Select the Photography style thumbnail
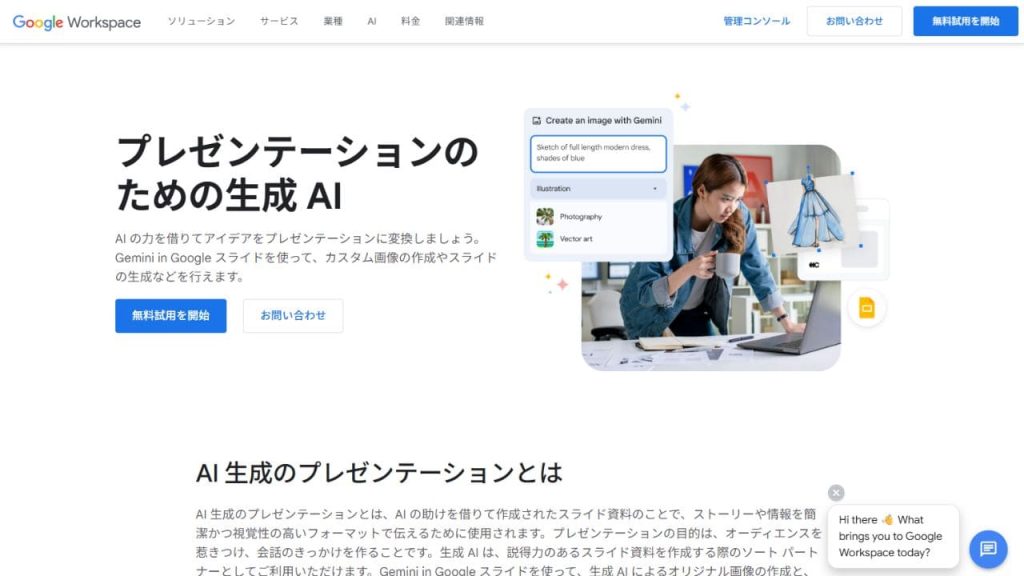Screen dimensions: 1024x576 click(x=545, y=216)
